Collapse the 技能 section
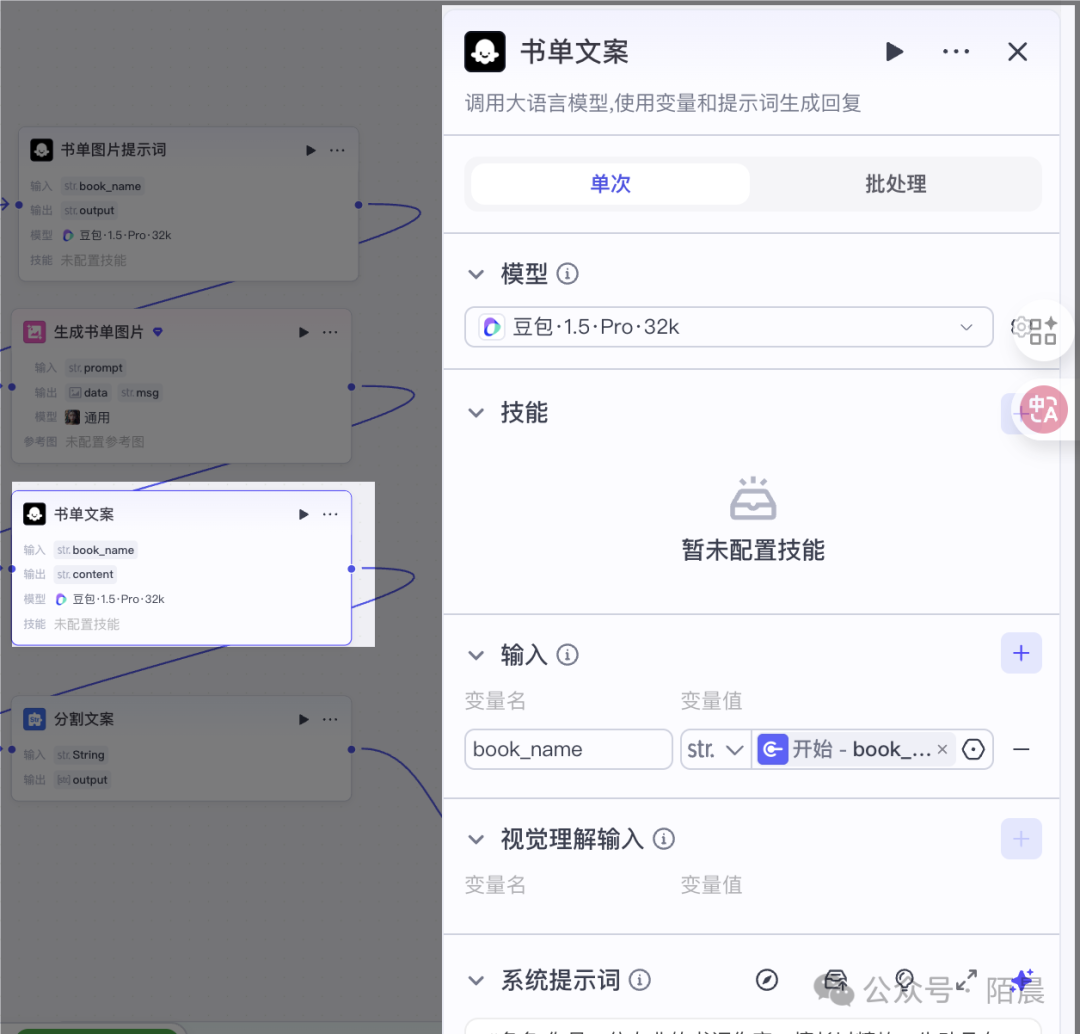1080x1034 pixels. (476, 413)
